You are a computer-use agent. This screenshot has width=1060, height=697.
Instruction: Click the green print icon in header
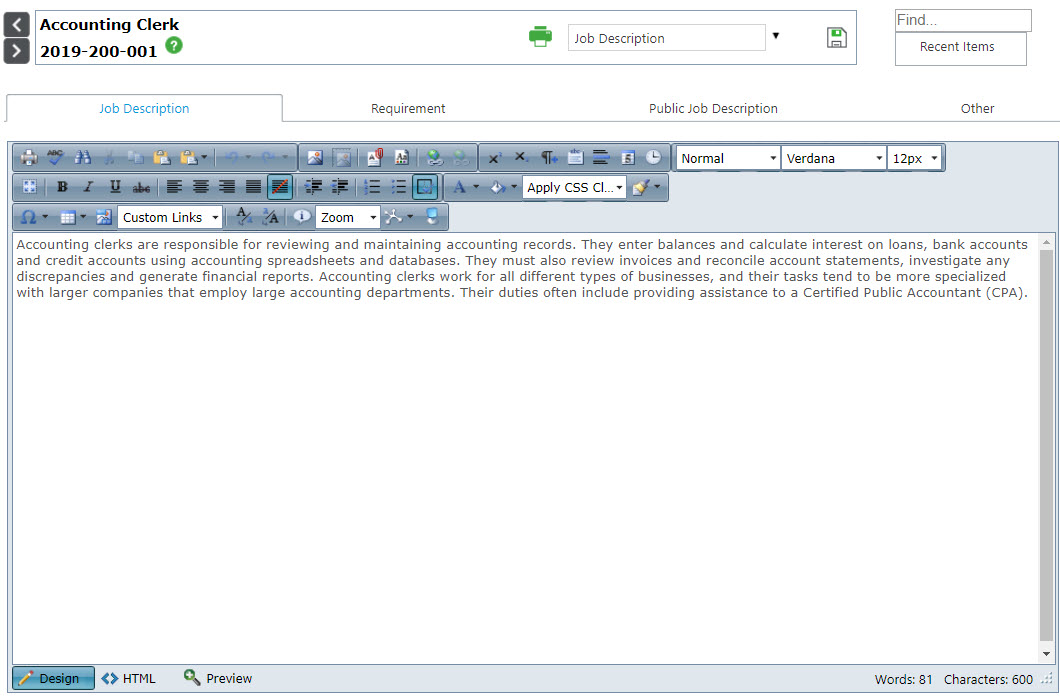pyautogui.click(x=540, y=37)
